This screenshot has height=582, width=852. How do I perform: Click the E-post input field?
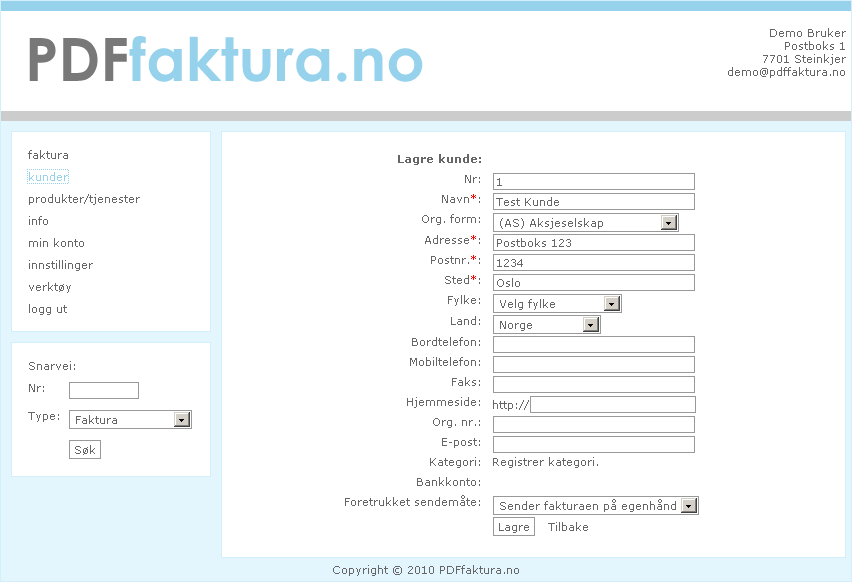click(x=594, y=445)
